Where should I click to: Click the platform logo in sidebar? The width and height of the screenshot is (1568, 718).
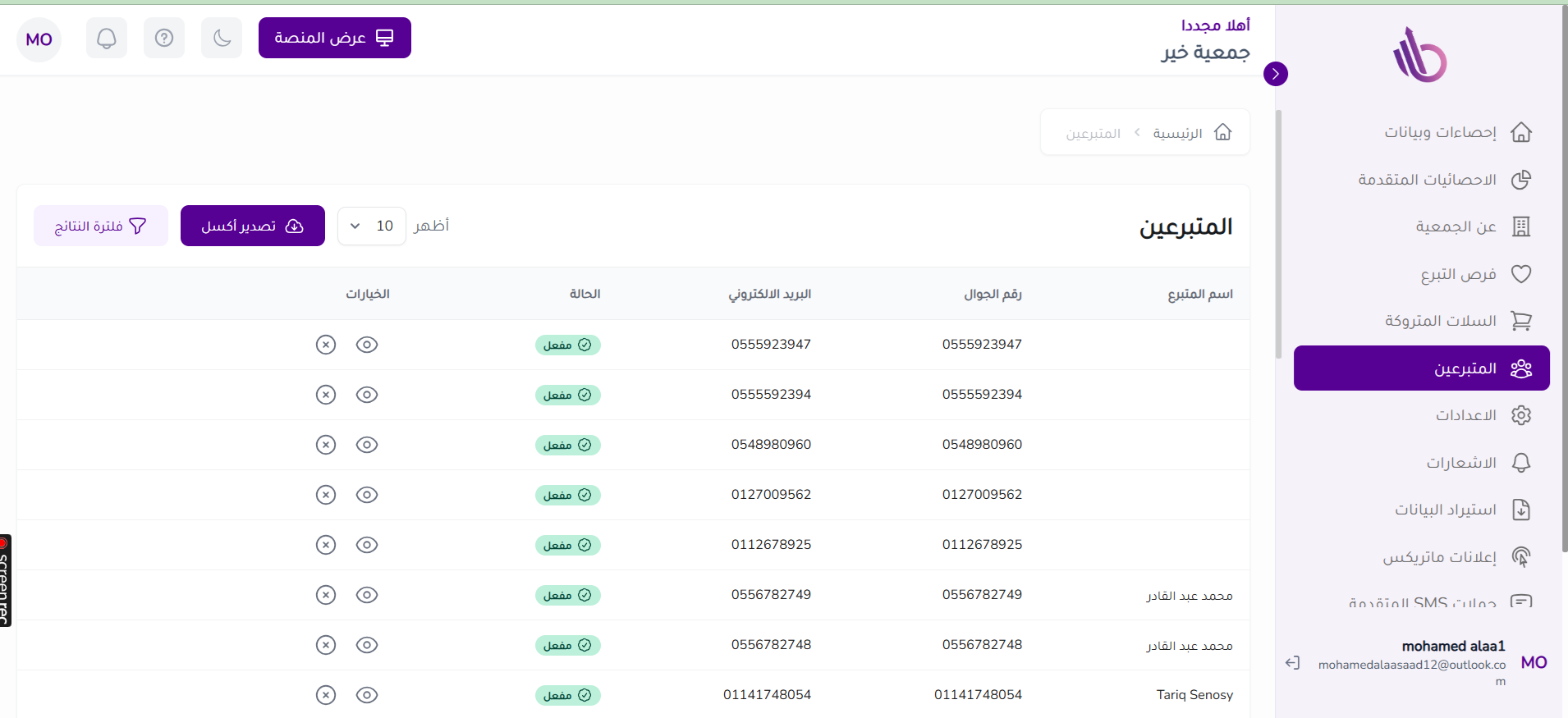point(1419,55)
